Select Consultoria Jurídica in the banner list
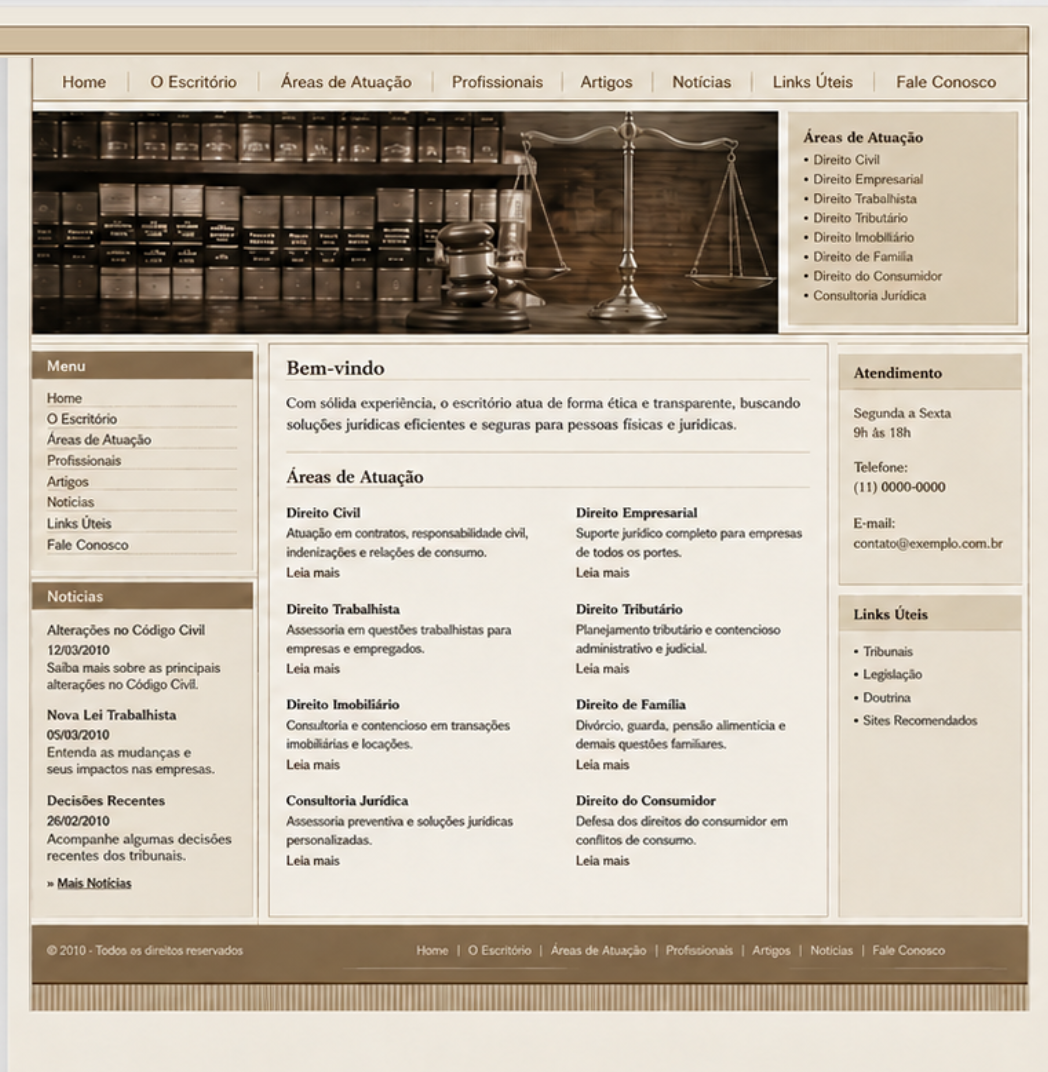1048x1072 pixels. [x=870, y=295]
